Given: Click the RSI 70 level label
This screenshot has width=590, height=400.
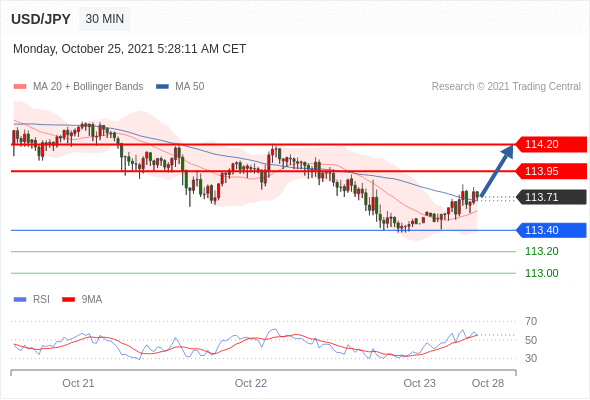Looking at the screenshot, I should pyautogui.click(x=531, y=321).
